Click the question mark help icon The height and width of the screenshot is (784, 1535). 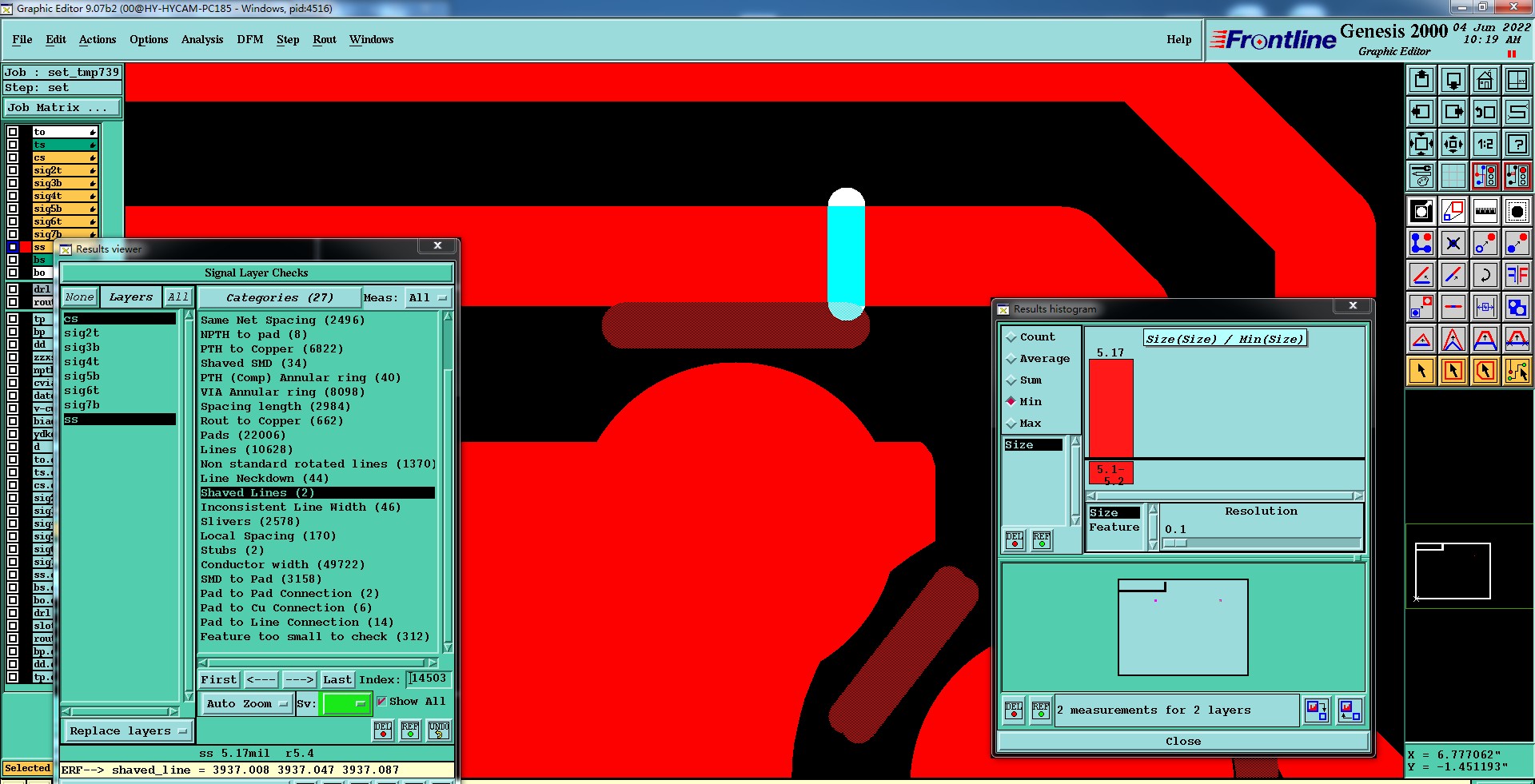tap(1517, 144)
